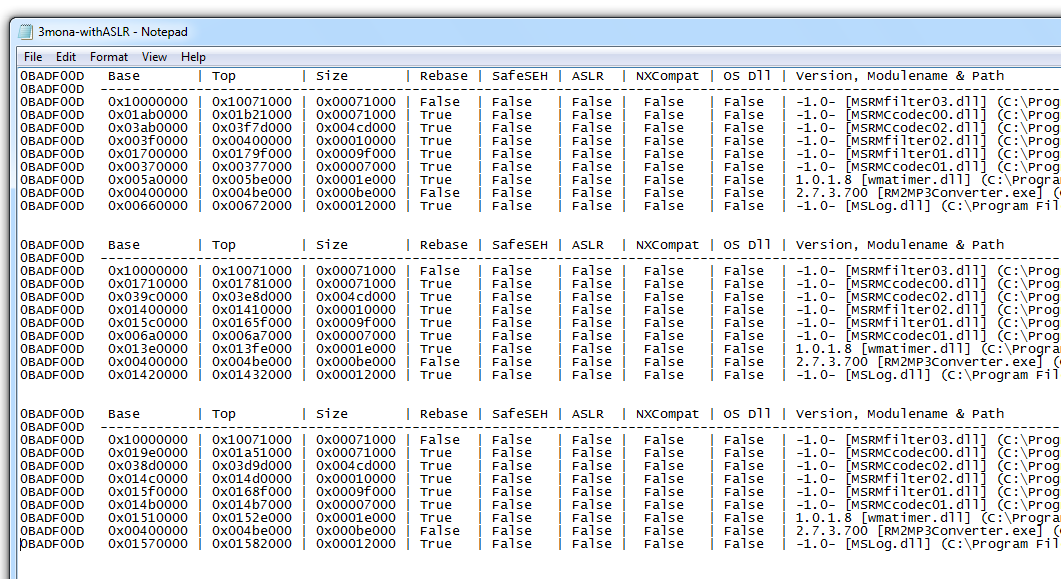Click size value 0x004cd000 in first table
This screenshot has width=1061, height=579.
(356, 128)
